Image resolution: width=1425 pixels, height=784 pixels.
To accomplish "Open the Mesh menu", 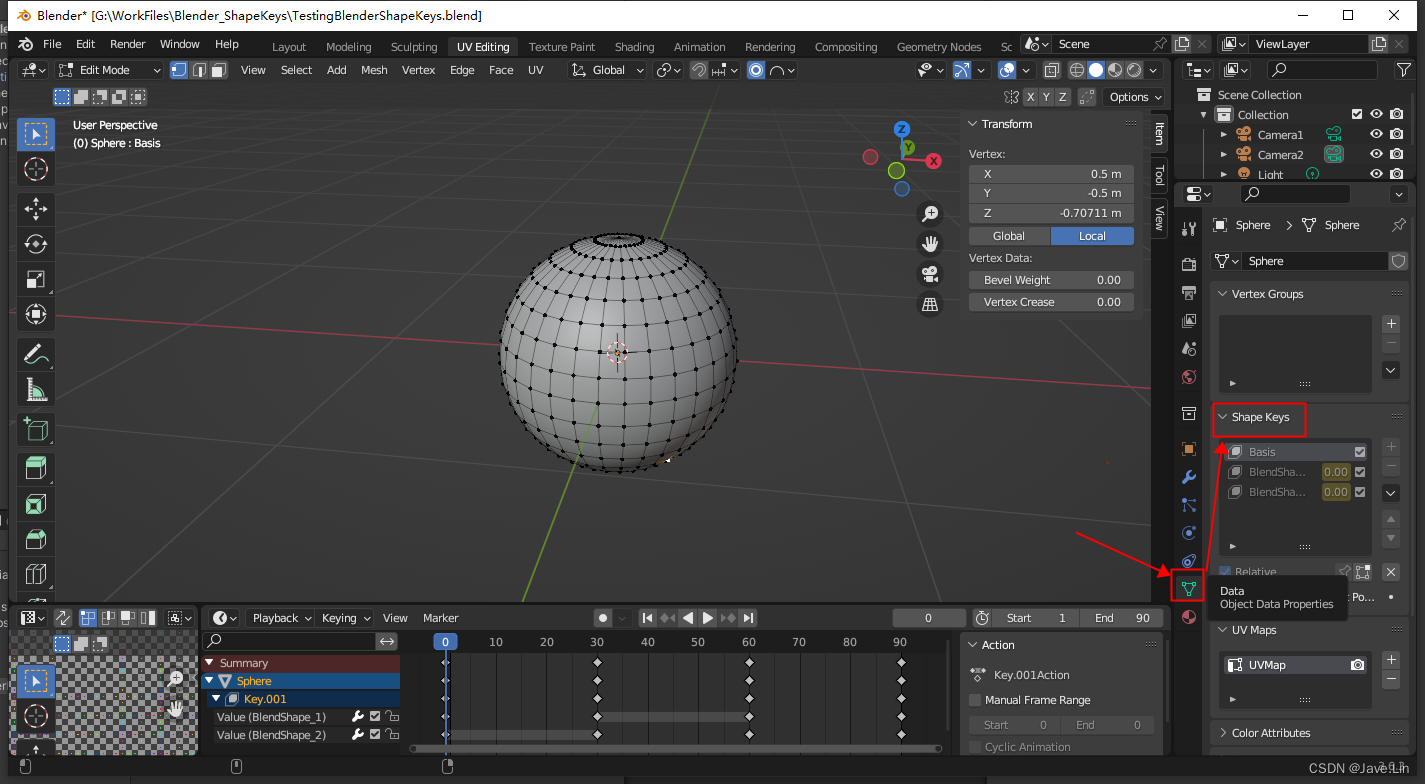I will (x=374, y=70).
